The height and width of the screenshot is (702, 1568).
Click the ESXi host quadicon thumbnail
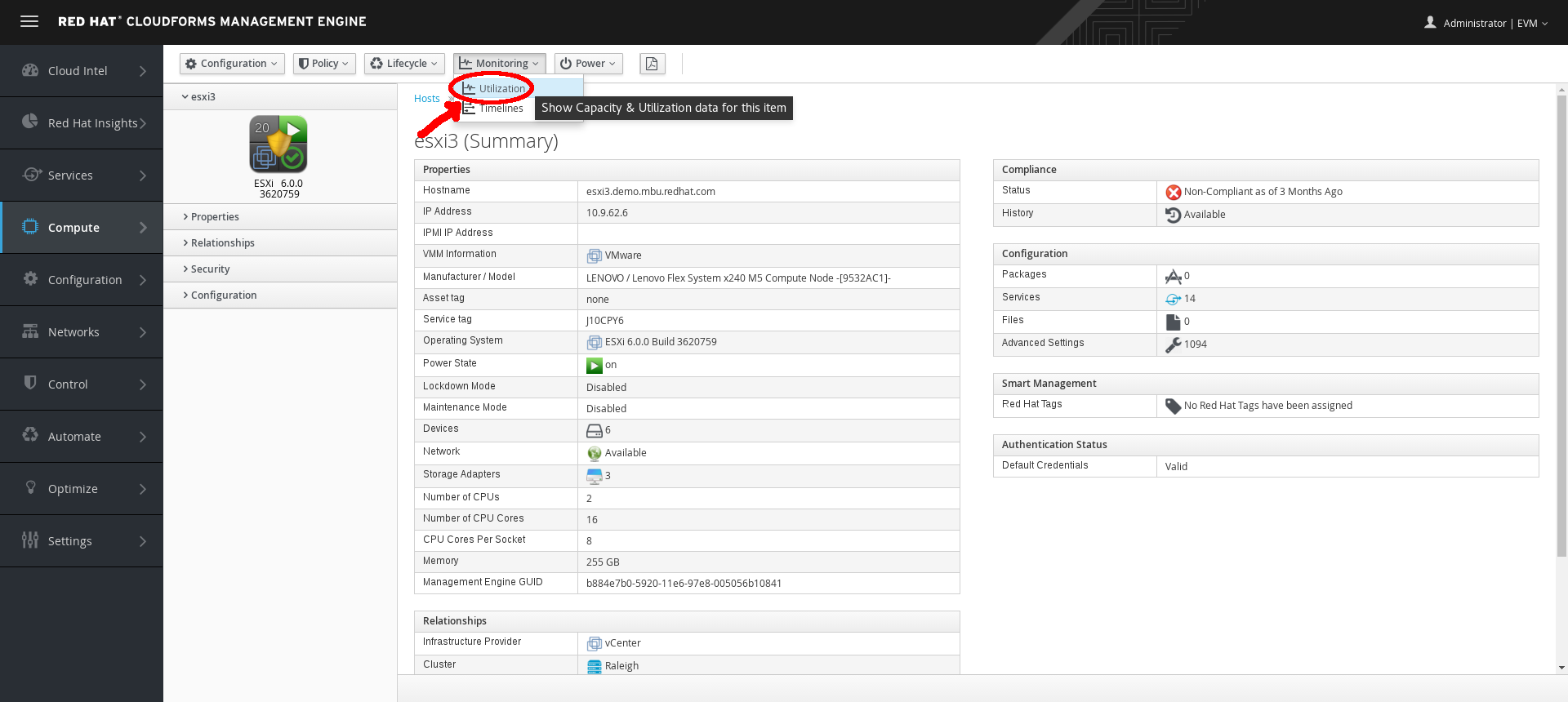click(x=278, y=144)
